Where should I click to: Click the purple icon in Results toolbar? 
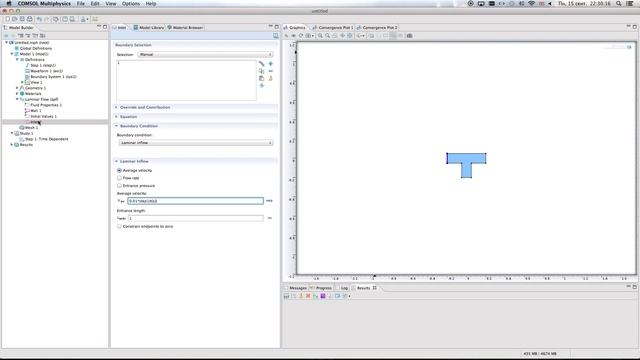pos(323,296)
